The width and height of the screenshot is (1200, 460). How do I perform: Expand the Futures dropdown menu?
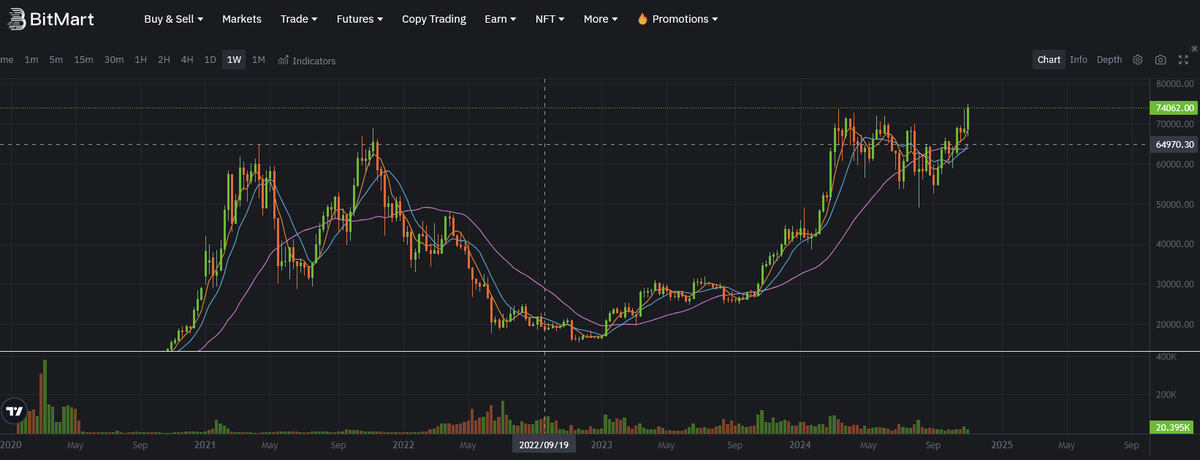[360, 19]
